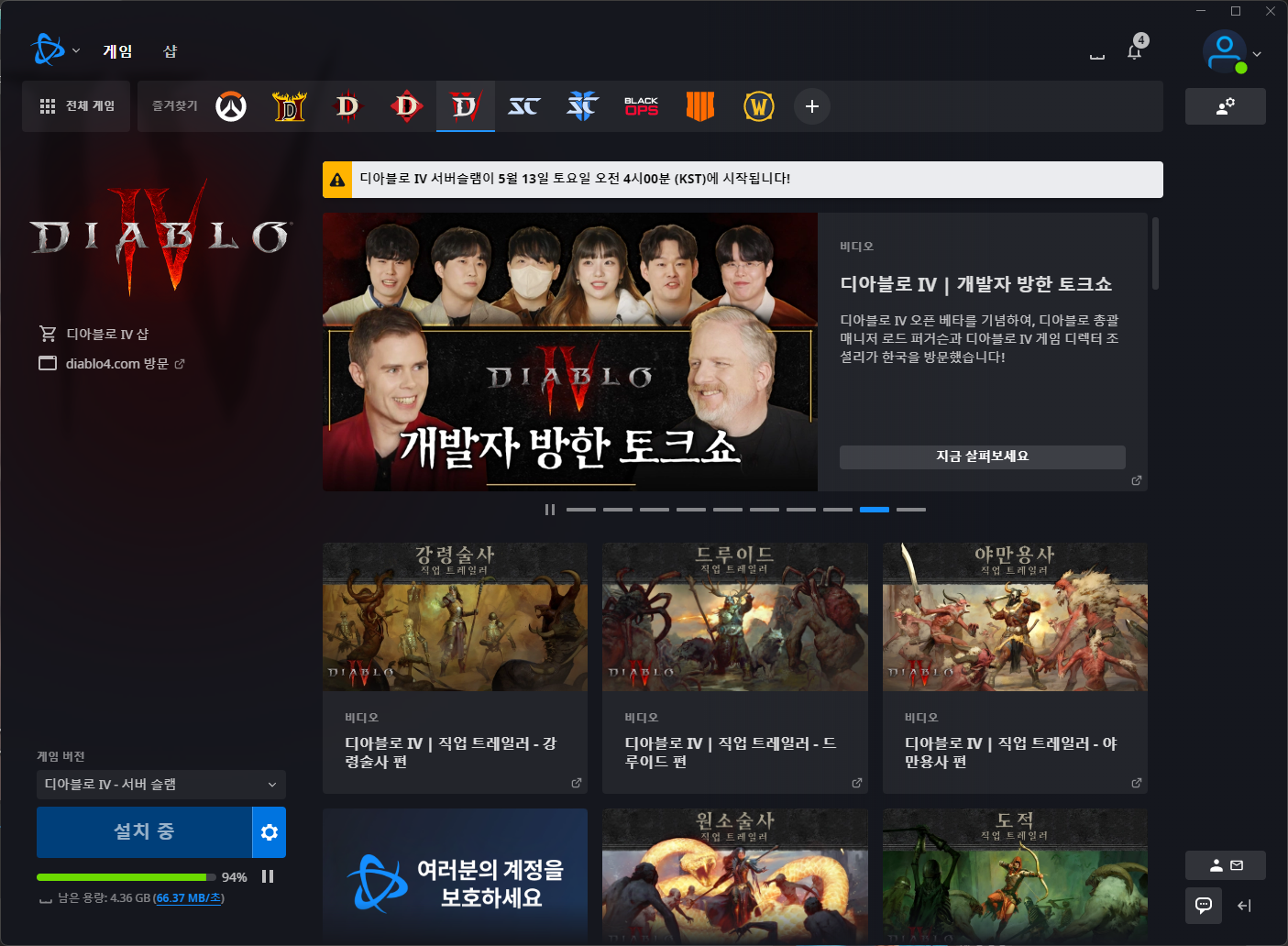Open the 개발자 방한 토크쇼 banner image

[x=570, y=352]
